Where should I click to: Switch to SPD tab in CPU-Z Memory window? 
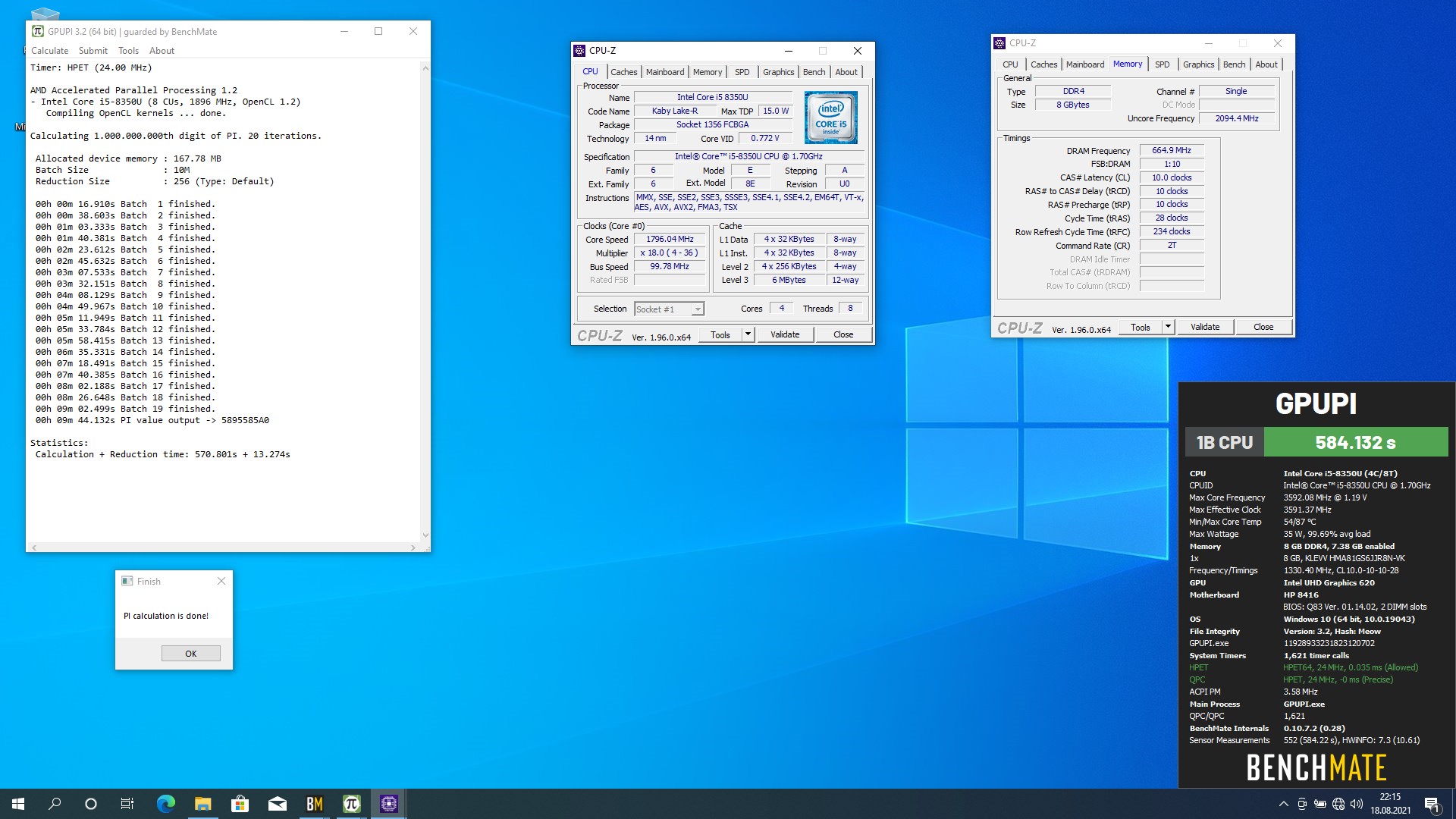[x=1163, y=64]
